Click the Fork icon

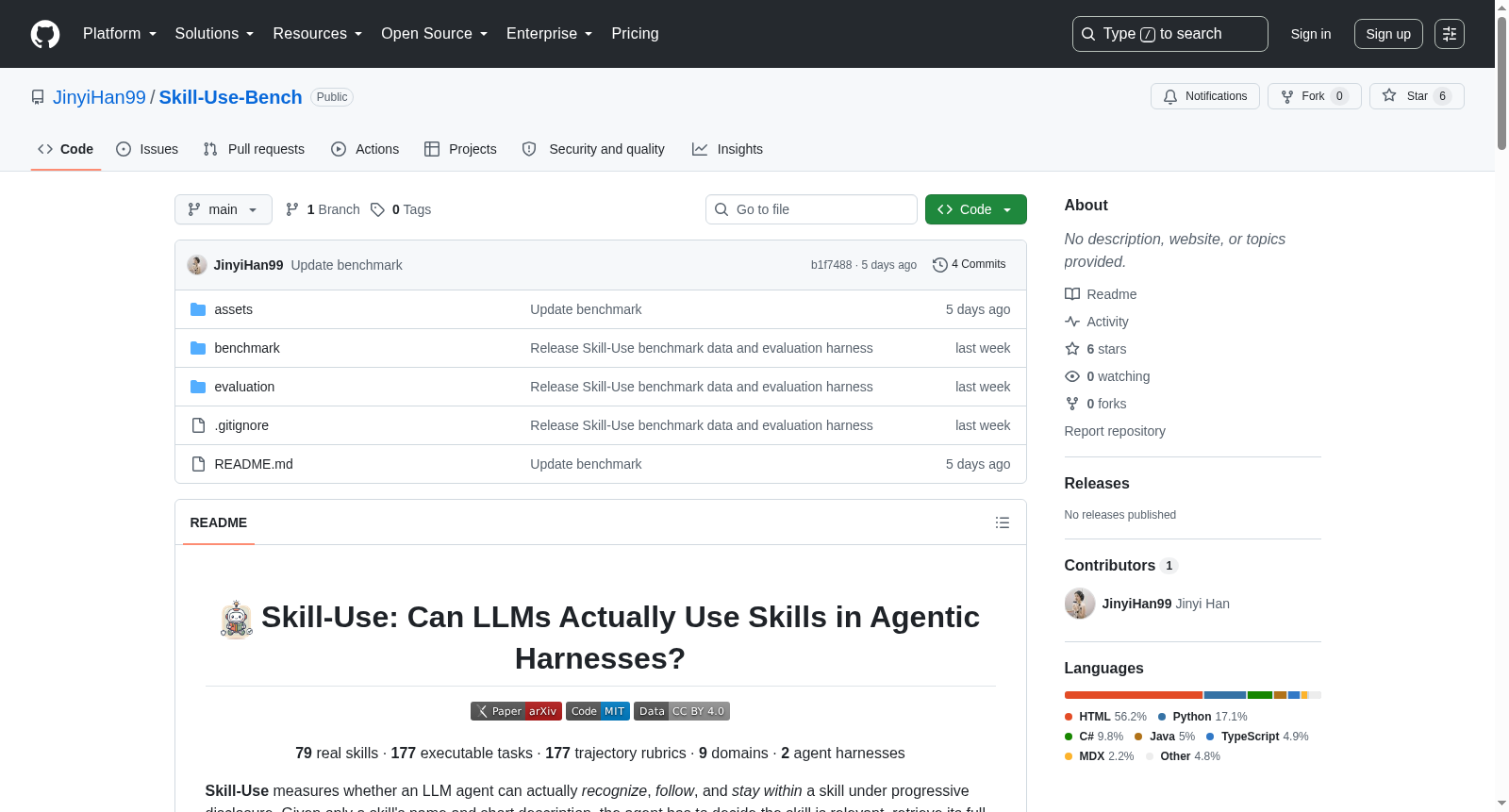[1287, 96]
